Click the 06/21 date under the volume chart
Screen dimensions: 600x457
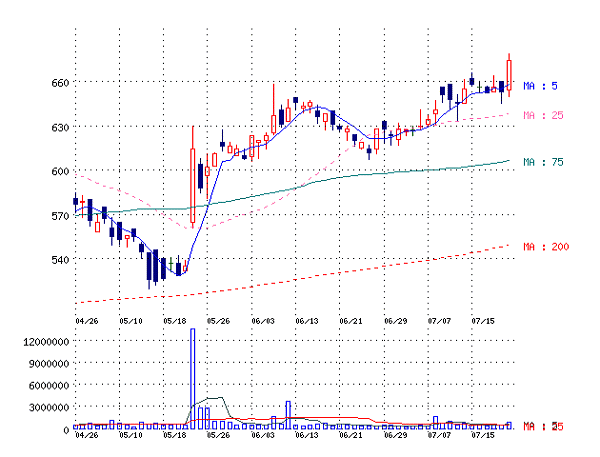[351, 435]
